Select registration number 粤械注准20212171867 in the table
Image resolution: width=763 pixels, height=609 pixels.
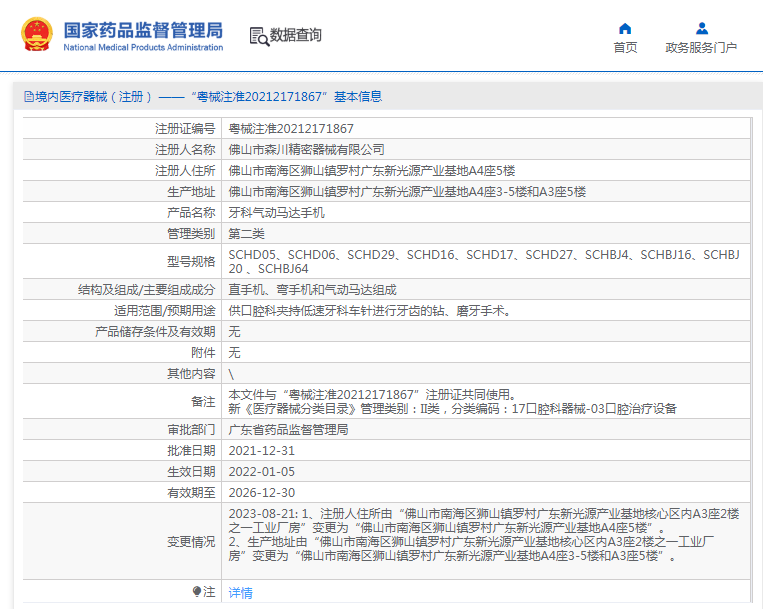291,129
